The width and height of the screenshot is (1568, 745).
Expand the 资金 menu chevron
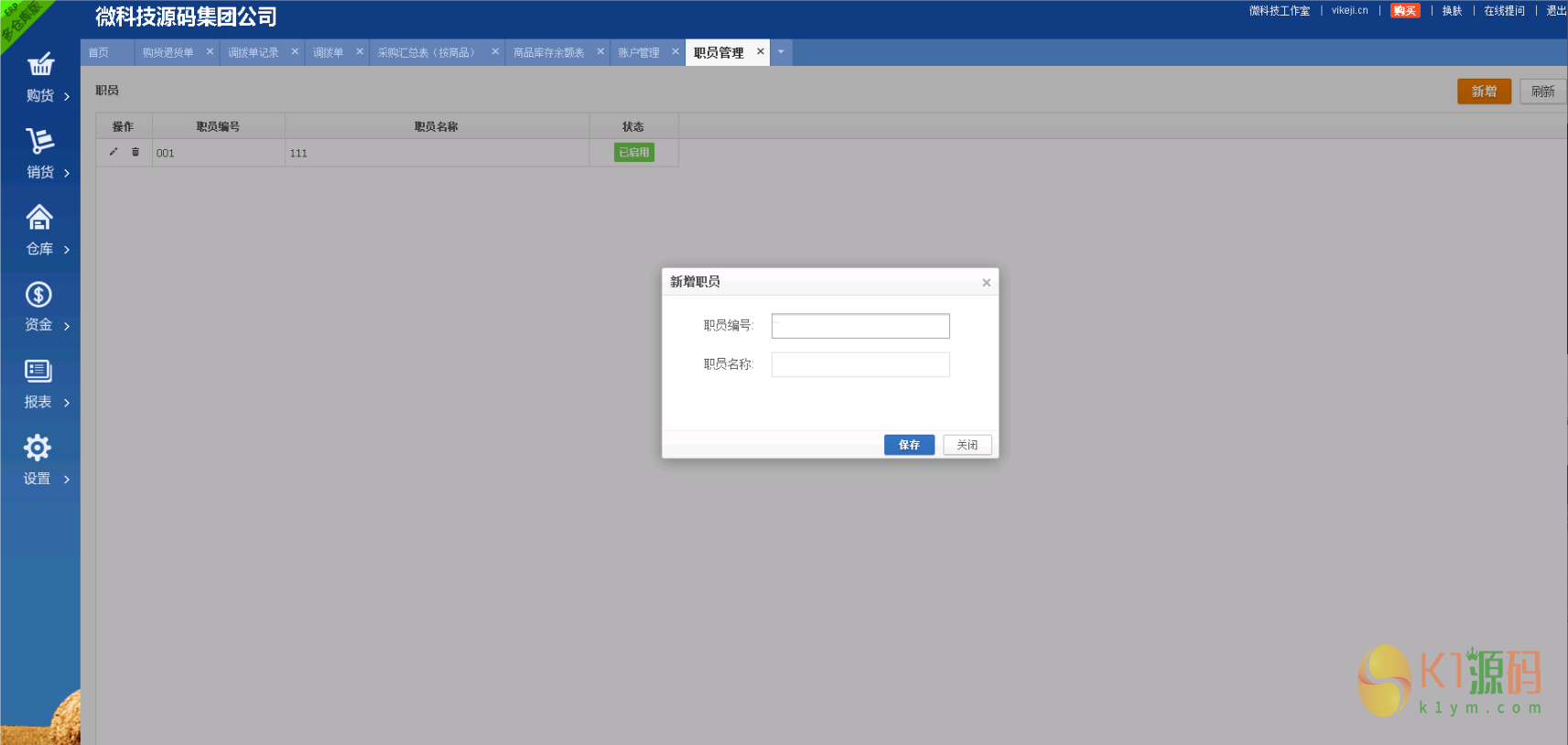click(x=67, y=326)
